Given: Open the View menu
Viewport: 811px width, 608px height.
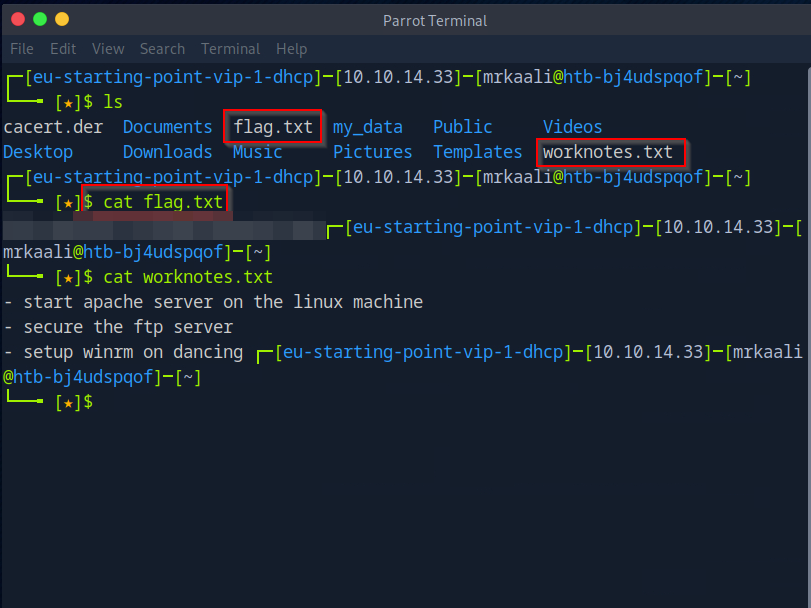Looking at the screenshot, I should [x=108, y=49].
